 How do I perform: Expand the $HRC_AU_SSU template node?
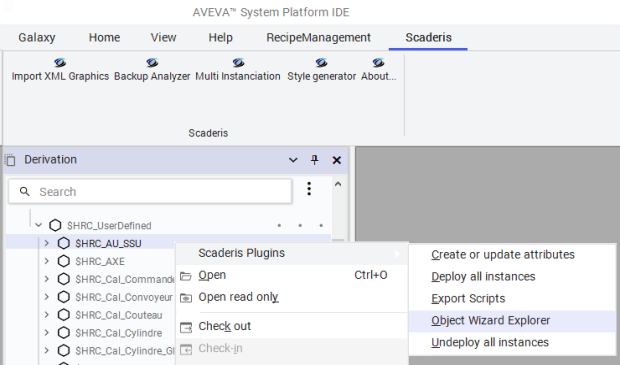coord(47,243)
